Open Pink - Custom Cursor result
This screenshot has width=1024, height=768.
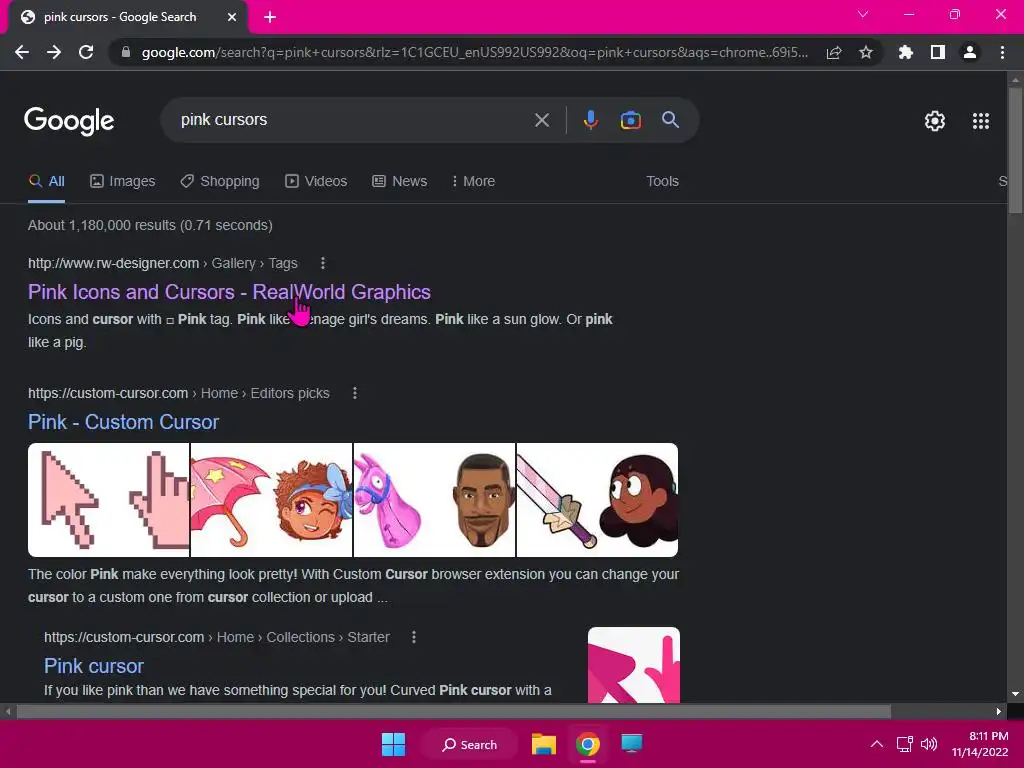pyautogui.click(x=123, y=422)
